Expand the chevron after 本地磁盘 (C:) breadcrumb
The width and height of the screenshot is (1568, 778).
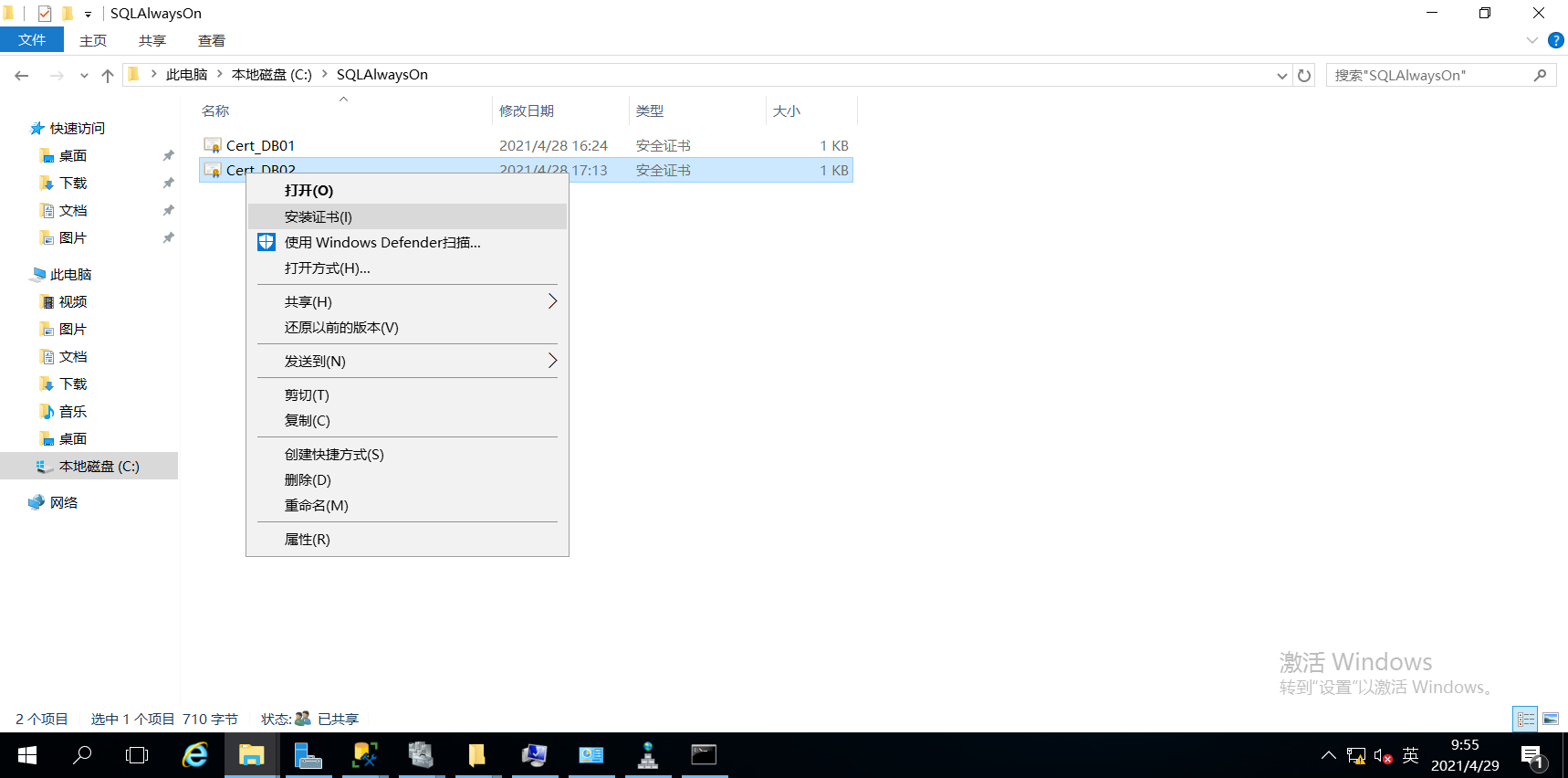[324, 75]
